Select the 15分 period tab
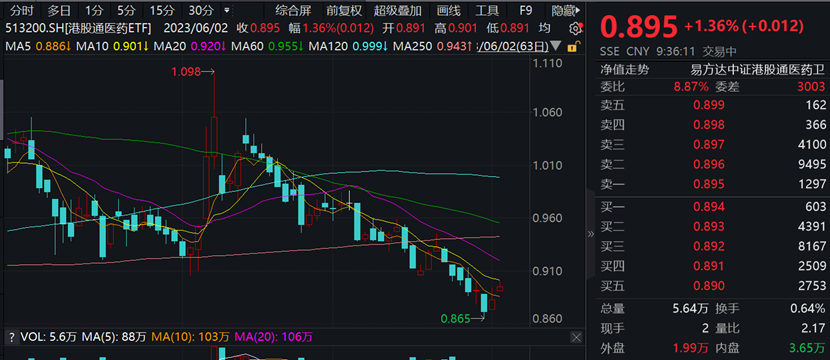This screenshot has height=360, width=830. [161, 10]
